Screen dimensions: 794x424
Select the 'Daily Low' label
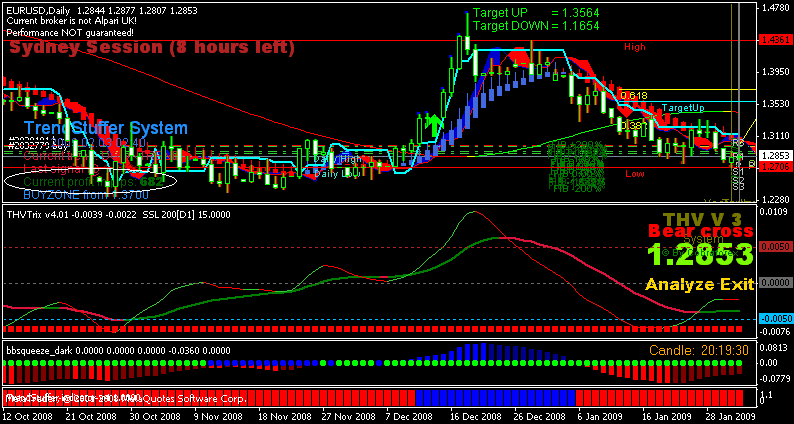pos(336,174)
